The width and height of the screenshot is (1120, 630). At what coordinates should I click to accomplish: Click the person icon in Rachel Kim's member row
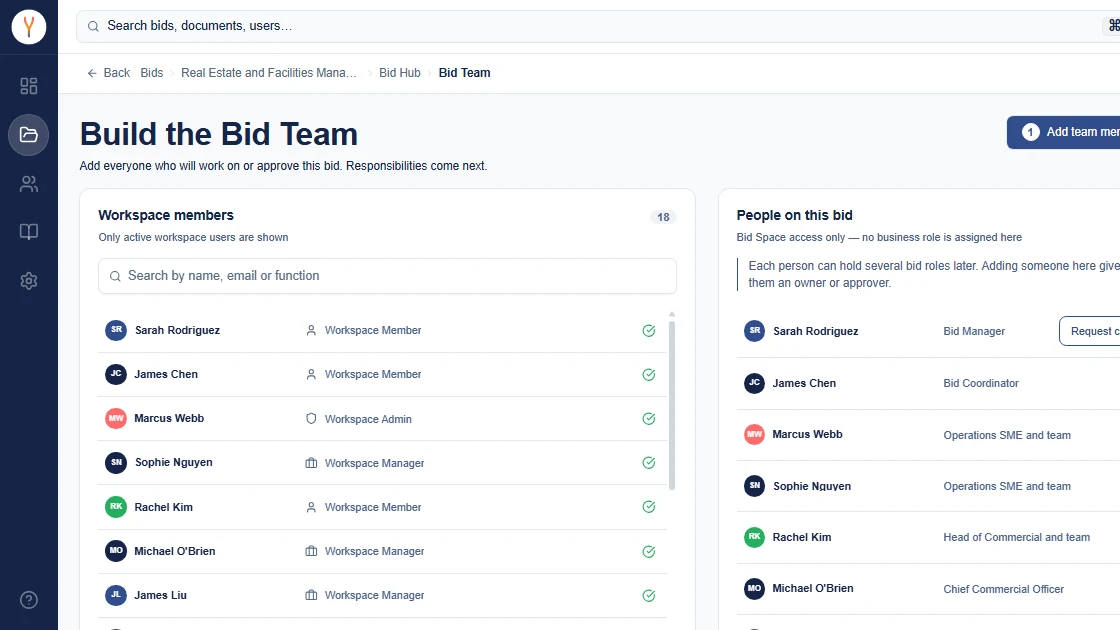311,507
